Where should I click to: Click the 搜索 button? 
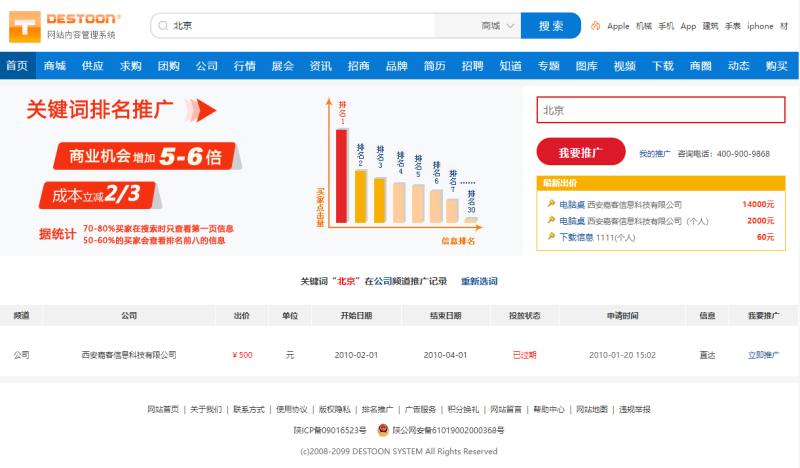pyautogui.click(x=551, y=26)
